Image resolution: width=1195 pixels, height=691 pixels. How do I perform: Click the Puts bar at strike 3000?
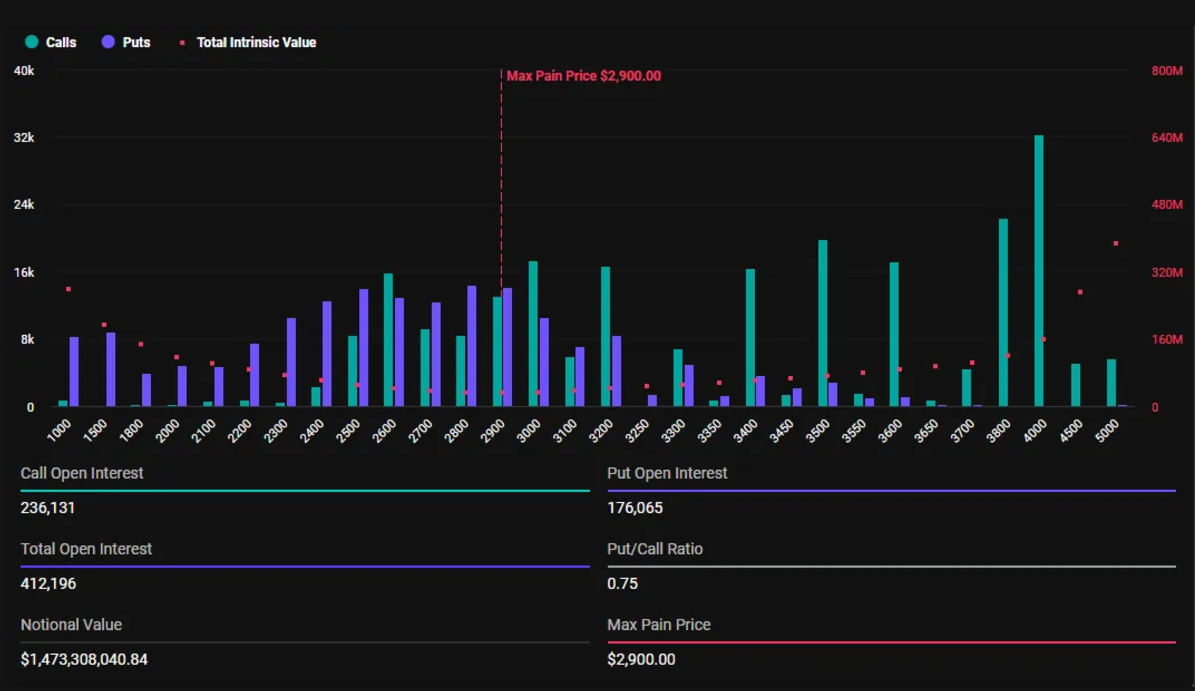tap(544, 362)
